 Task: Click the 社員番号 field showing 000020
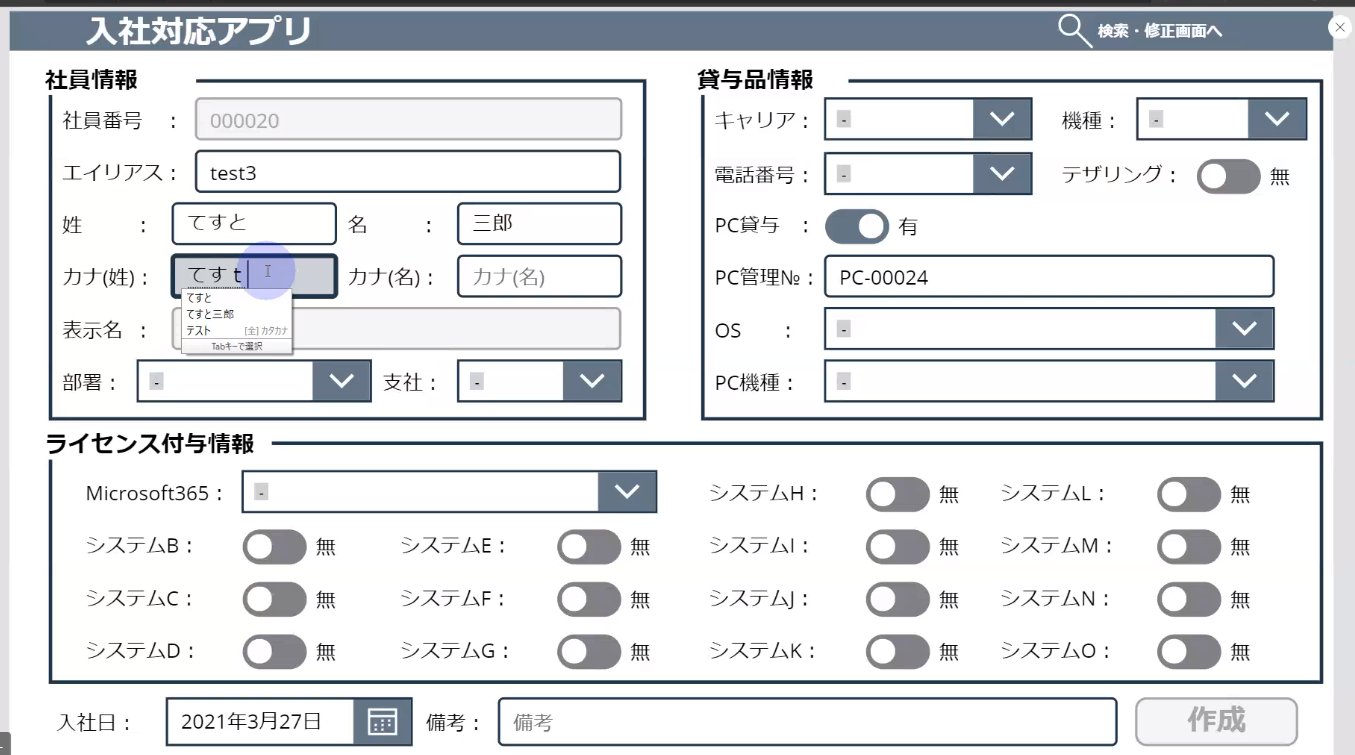[408, 120]
